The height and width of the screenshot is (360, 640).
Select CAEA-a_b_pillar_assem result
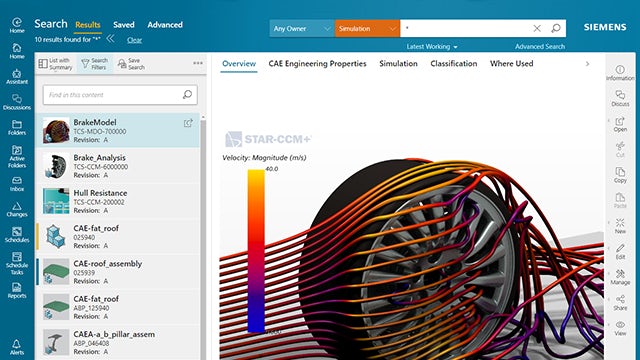tap(118, 342)
